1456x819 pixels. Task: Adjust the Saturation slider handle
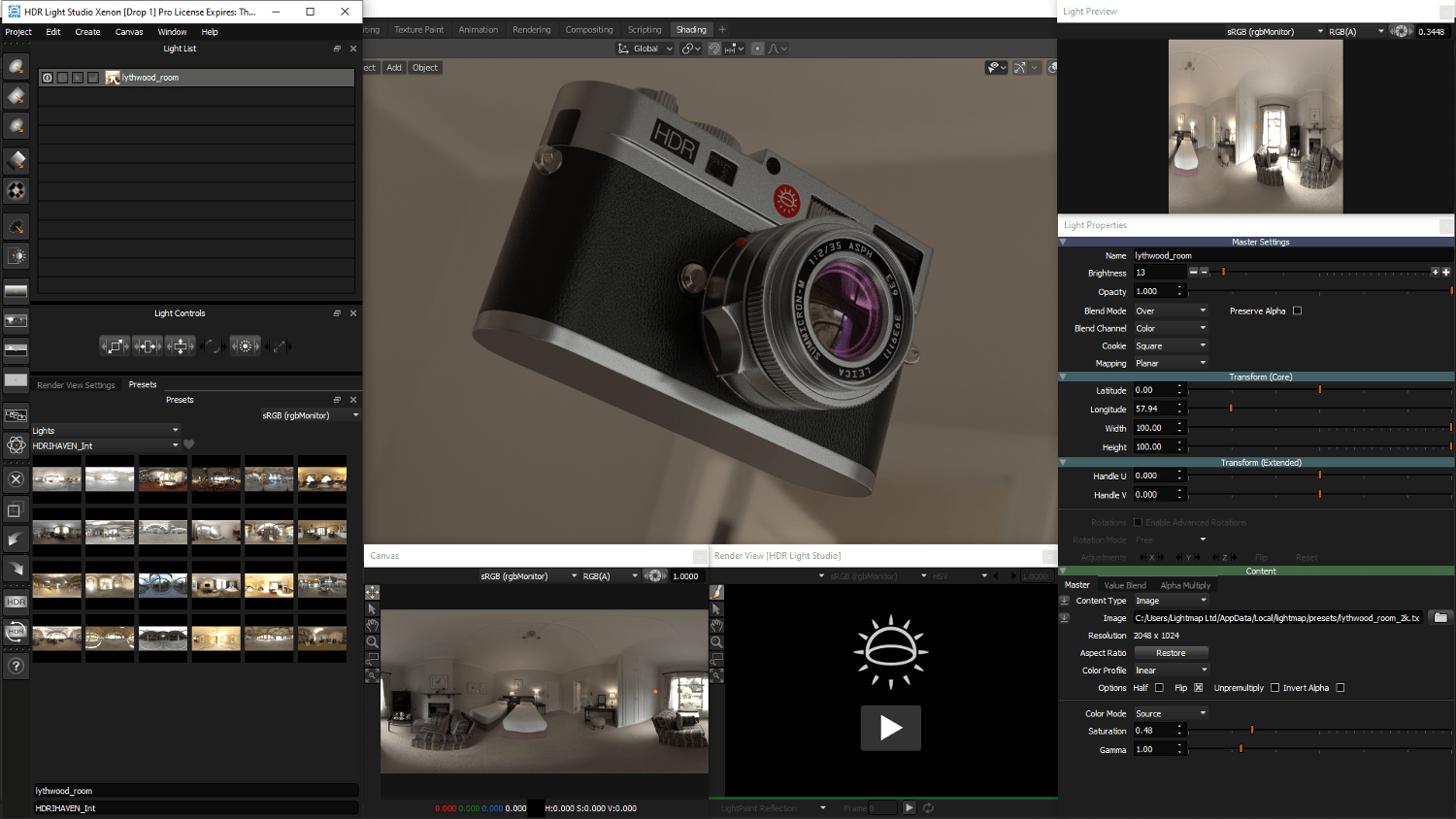pos(1252,730)
